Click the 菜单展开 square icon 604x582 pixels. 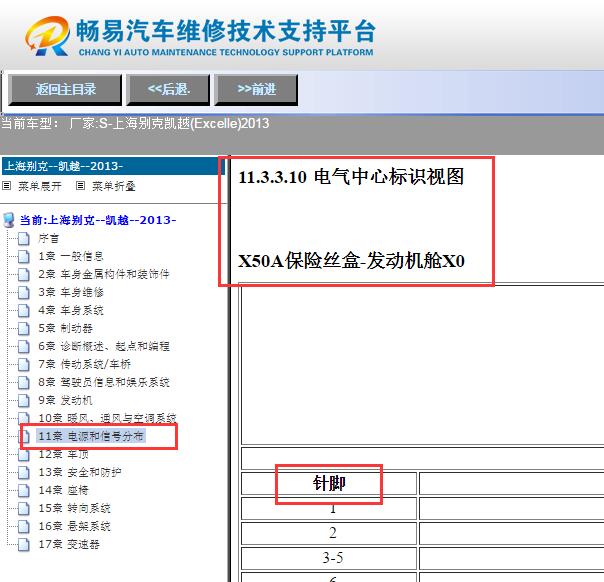pos(7,186)
